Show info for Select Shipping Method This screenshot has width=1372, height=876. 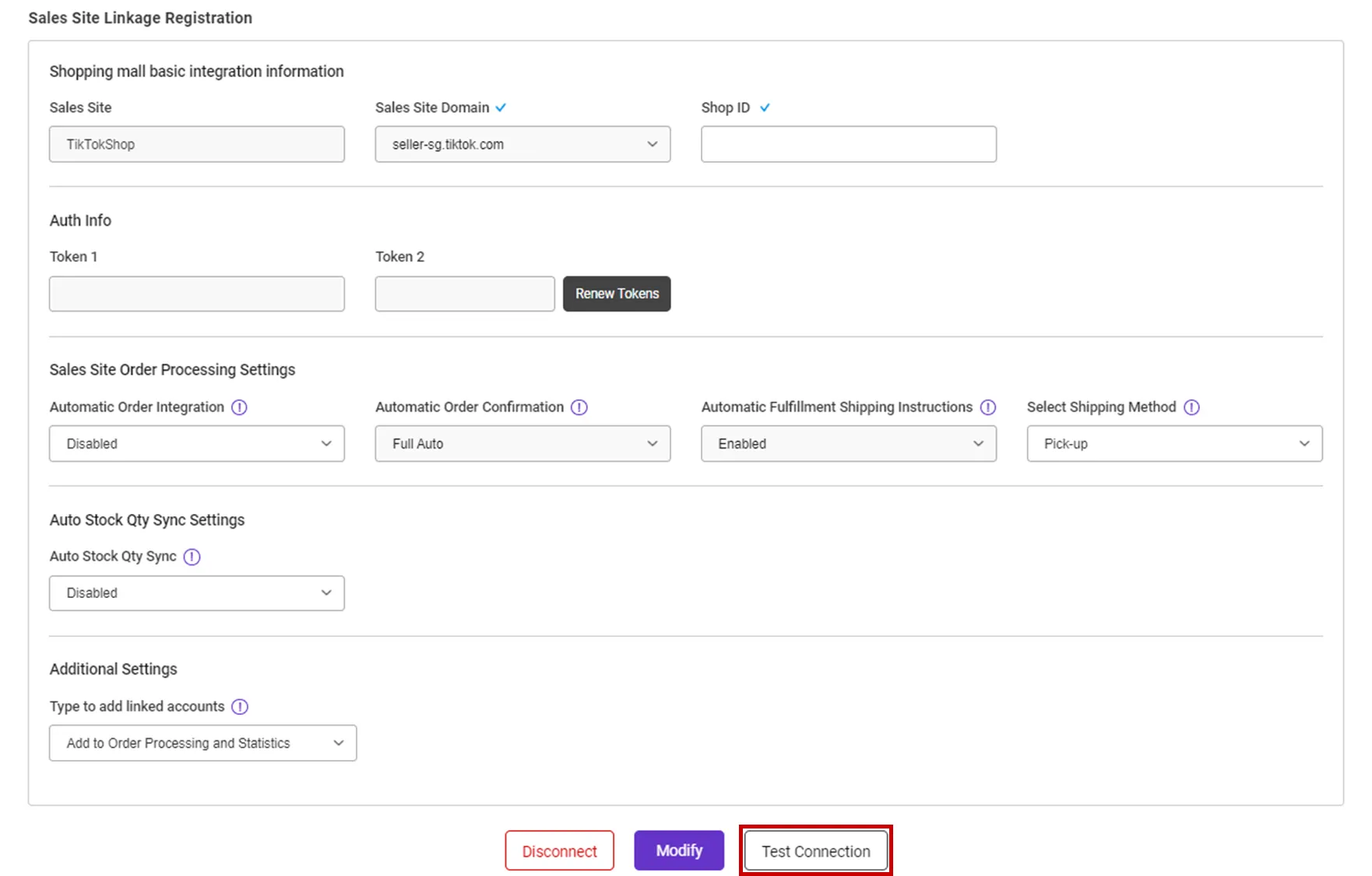point(1191,407)
